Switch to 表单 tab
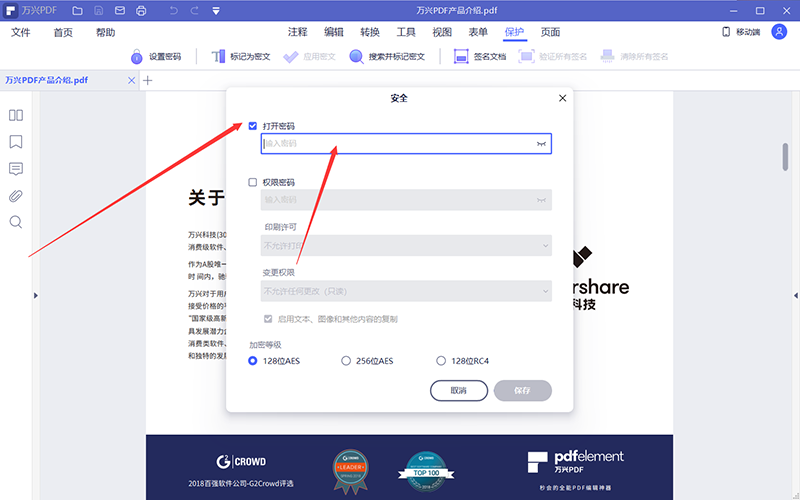800x500 pixels. [x=478, y=32]
